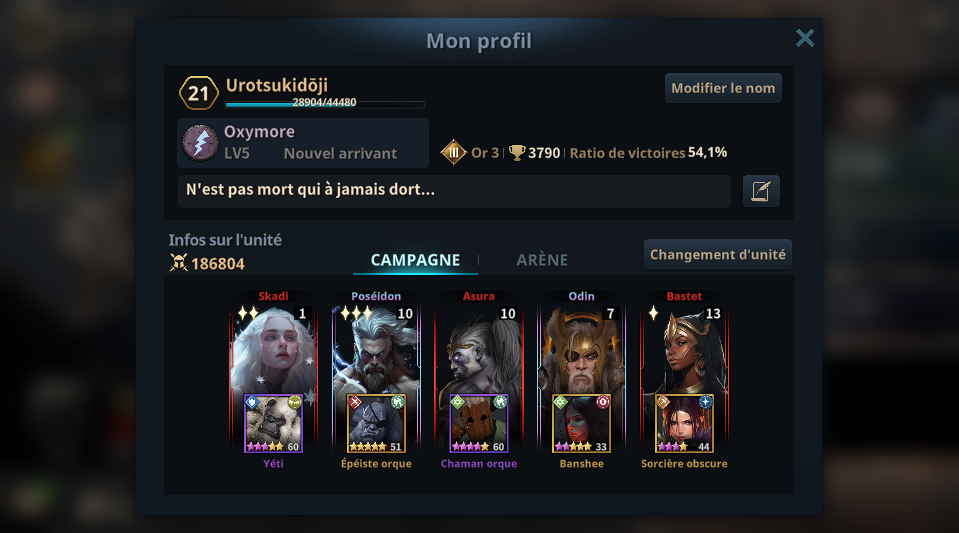Select the Épéiste orque troop icon

coord(376,423)
